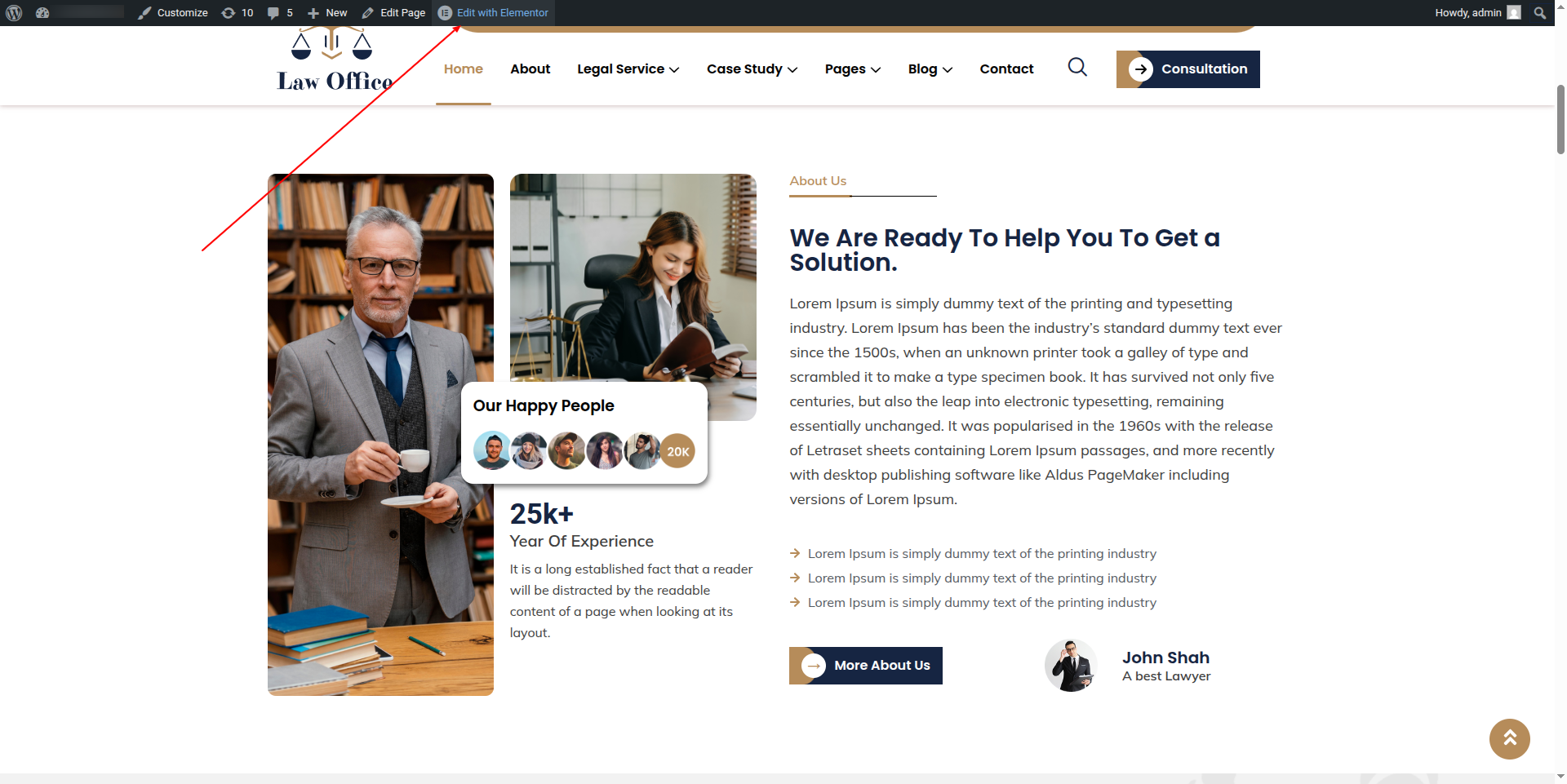Click the A best Lawyer caption

tap(1166, 676)
